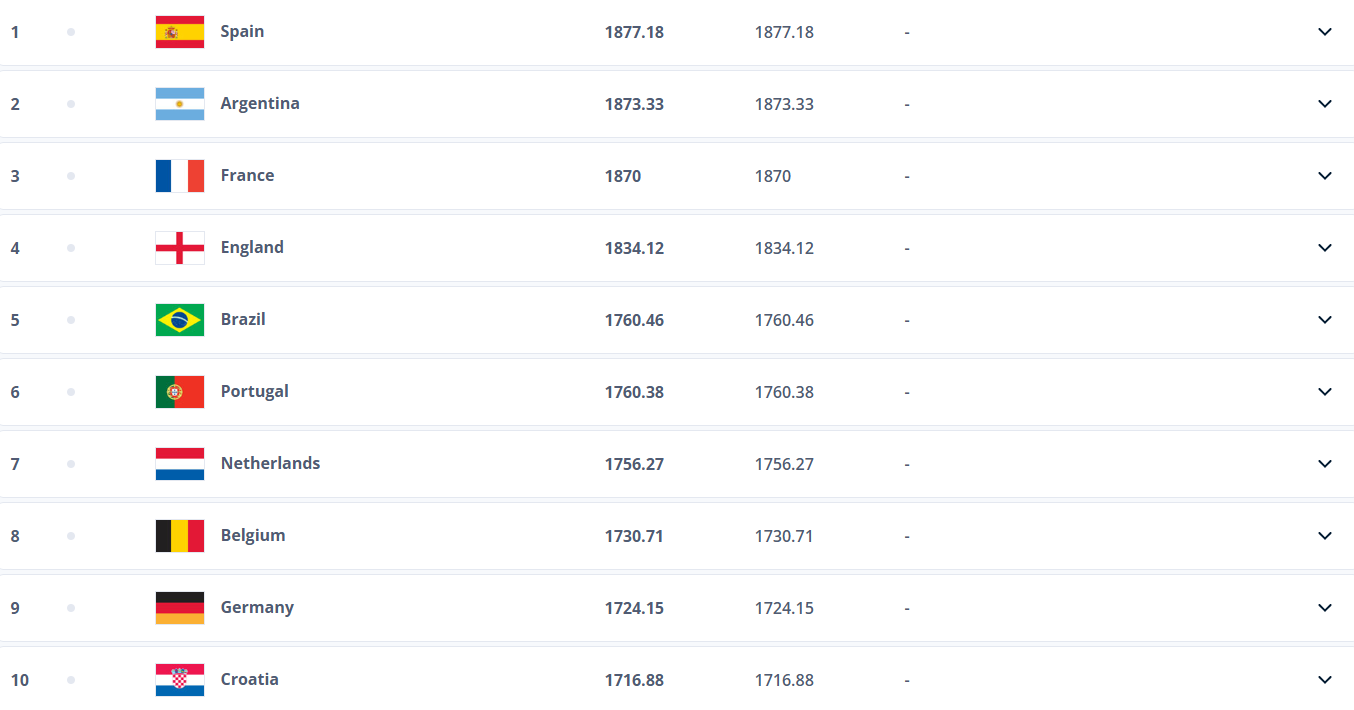Open the Netherlands team link
This screenshot has height=710, width=1354.
tap(270, 463)
